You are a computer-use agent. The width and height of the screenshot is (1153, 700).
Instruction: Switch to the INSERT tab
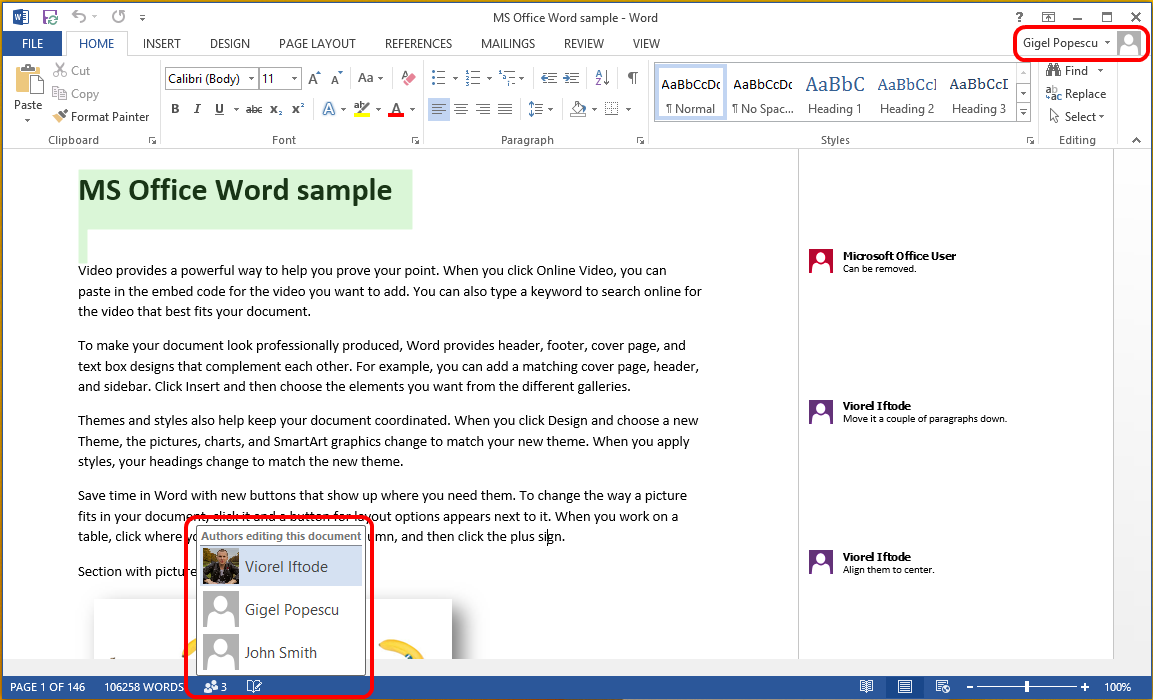point(162,43)
